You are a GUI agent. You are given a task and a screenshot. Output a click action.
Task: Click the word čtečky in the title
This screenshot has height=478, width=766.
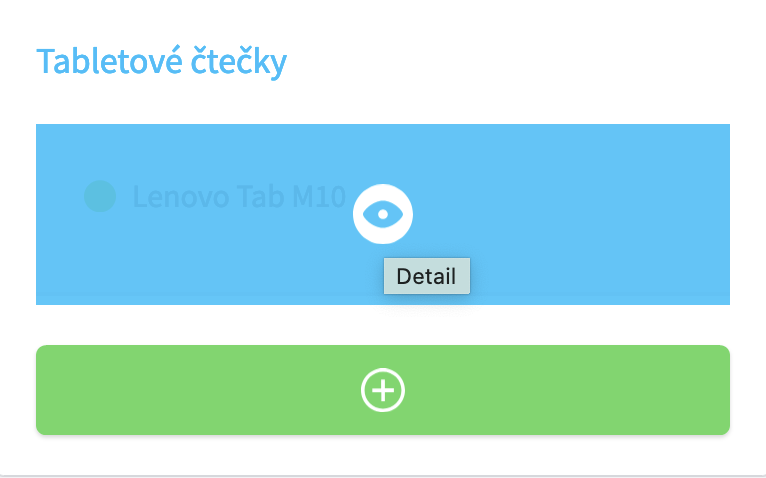point(239,63)
